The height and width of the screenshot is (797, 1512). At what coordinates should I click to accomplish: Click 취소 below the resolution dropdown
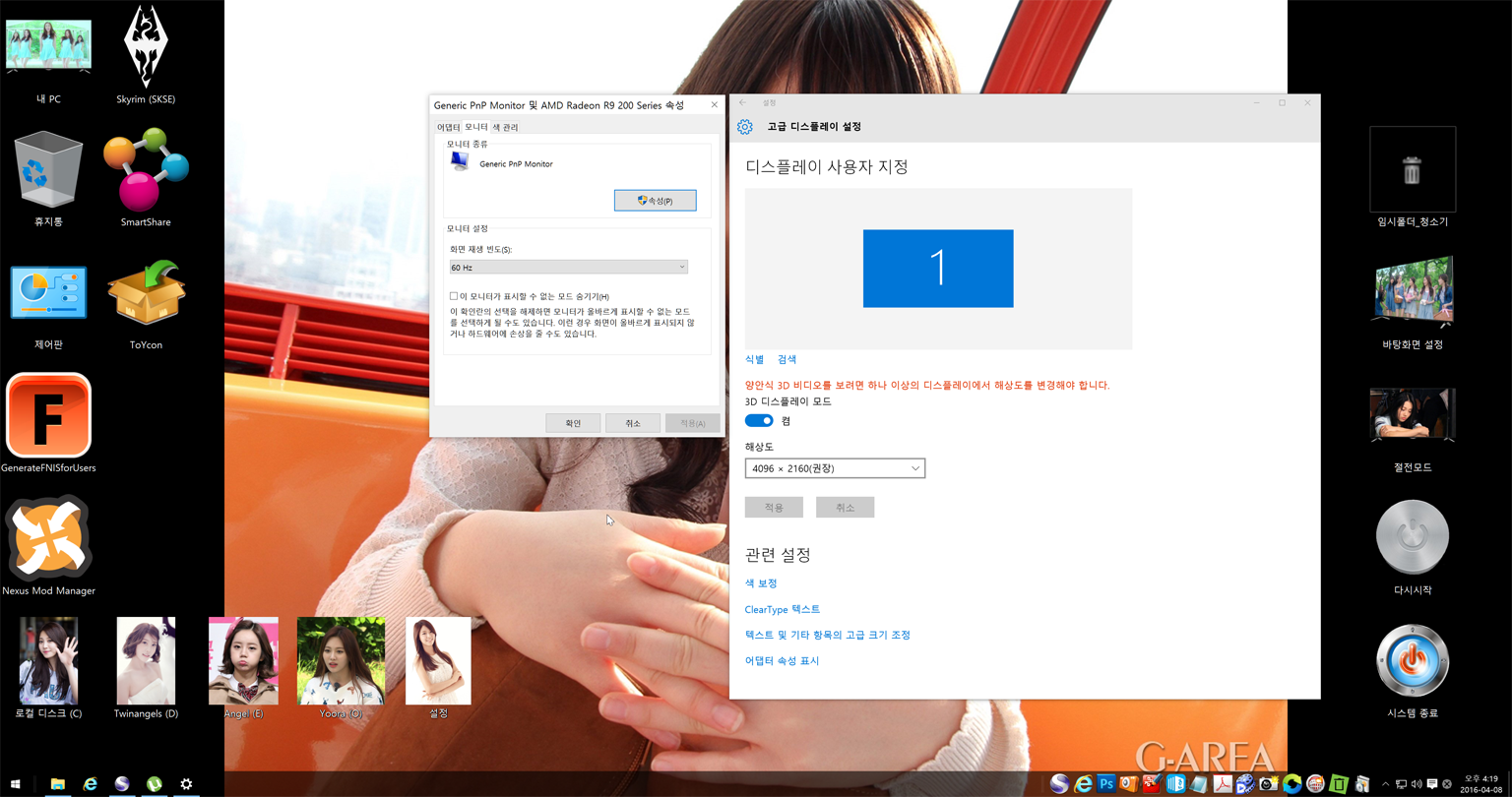pyautogui.click(x=845, y=507)
